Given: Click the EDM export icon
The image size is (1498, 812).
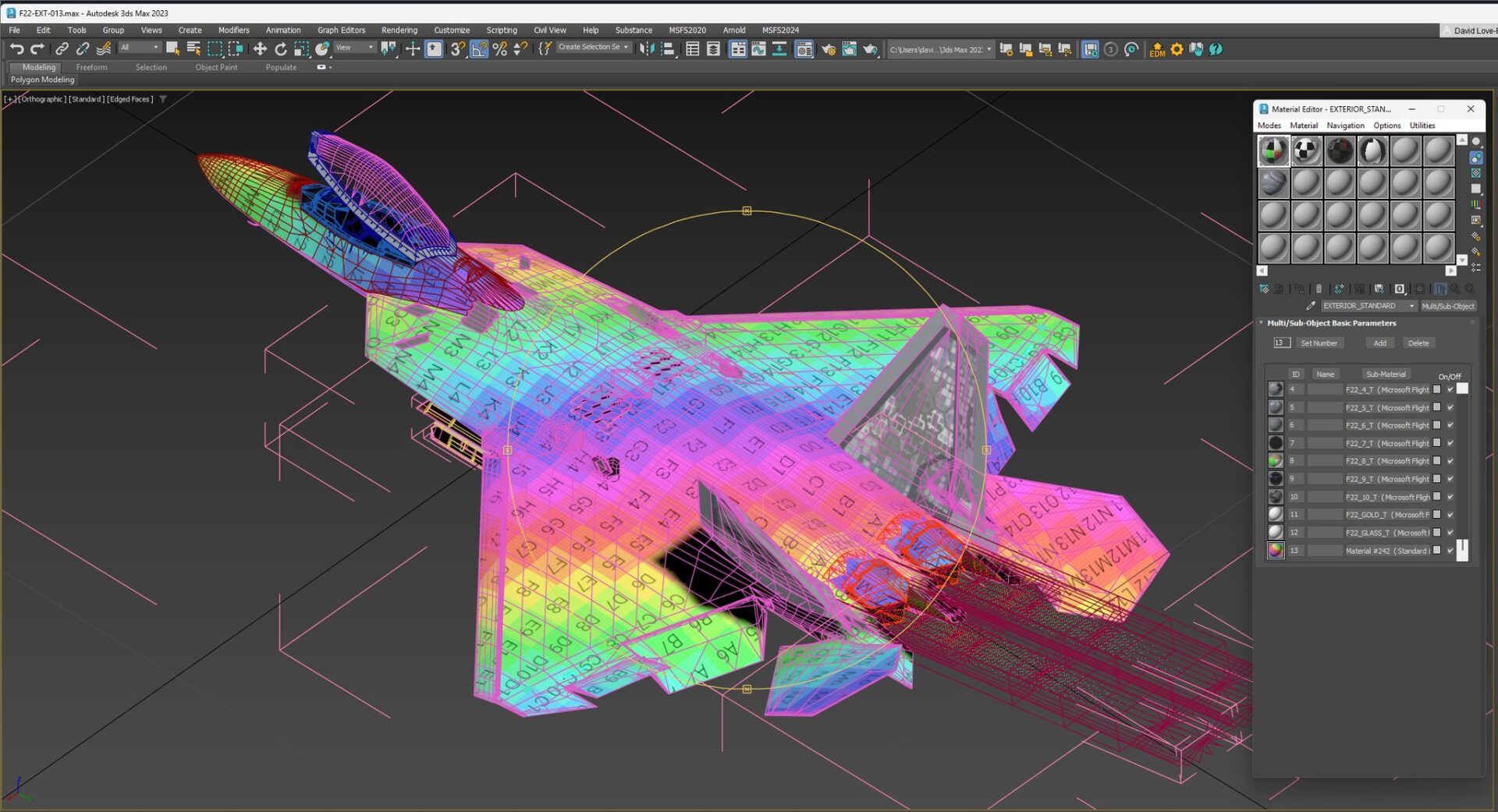Looking at the screenshot, I should 1157,49.
